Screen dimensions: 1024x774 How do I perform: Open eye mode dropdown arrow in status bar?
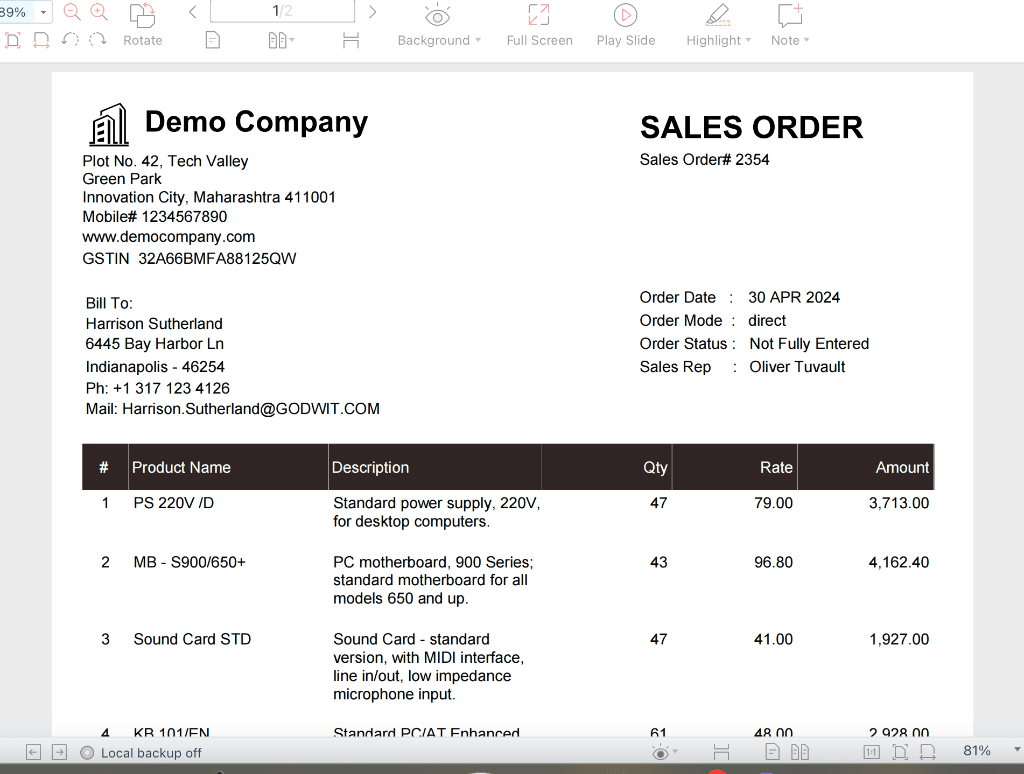tap(675, 752)
